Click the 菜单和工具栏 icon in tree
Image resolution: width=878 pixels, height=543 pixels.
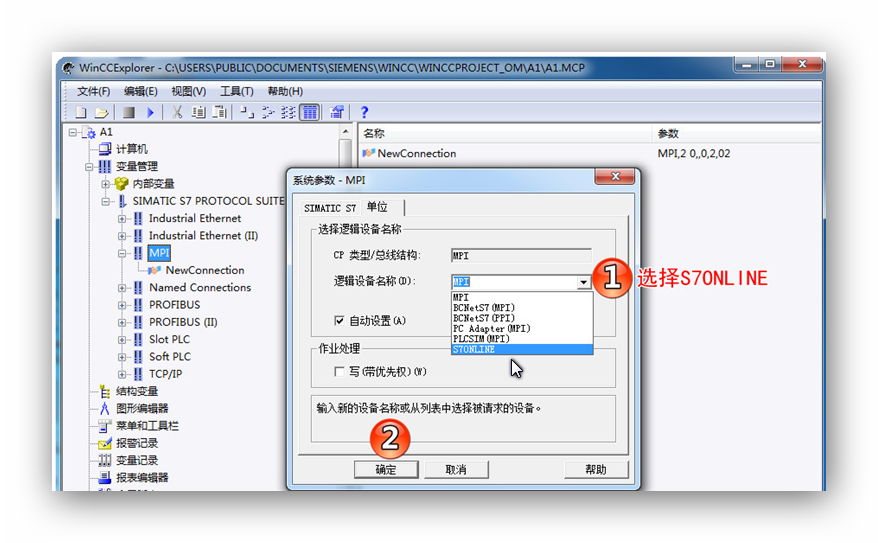(x=105, y=426)
